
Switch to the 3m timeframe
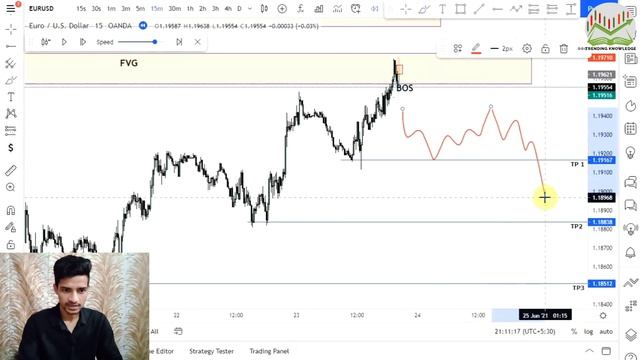click(x=126, y=9)
